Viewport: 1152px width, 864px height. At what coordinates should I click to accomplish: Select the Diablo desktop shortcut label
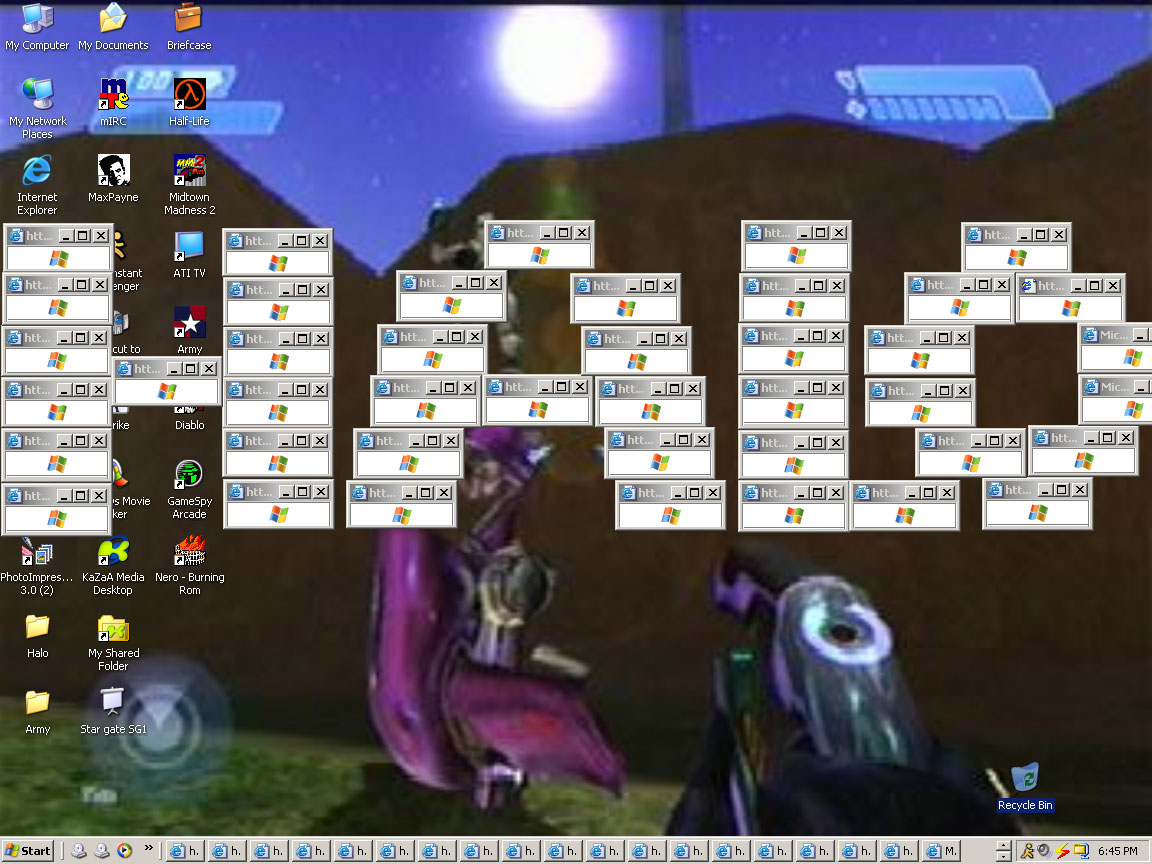pyautogui.click(x=190, y=425)
